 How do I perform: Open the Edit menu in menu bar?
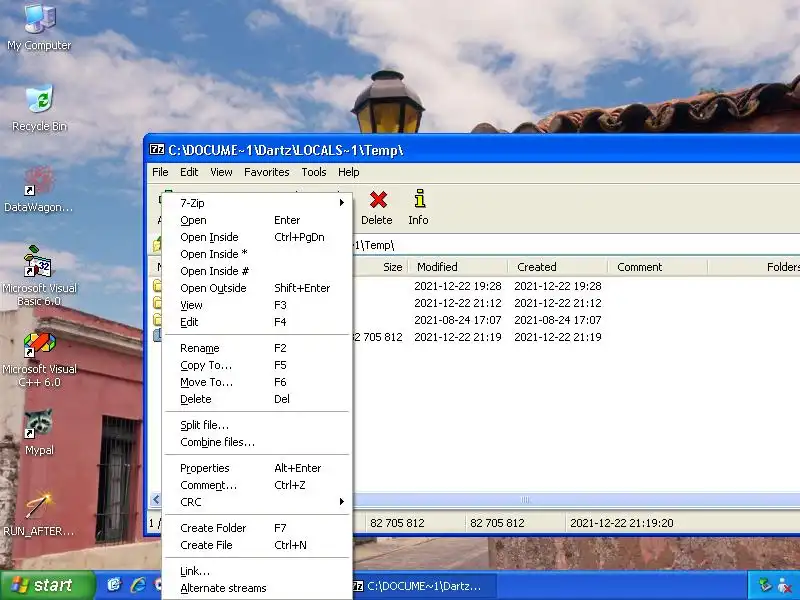[x=189, y=172]
